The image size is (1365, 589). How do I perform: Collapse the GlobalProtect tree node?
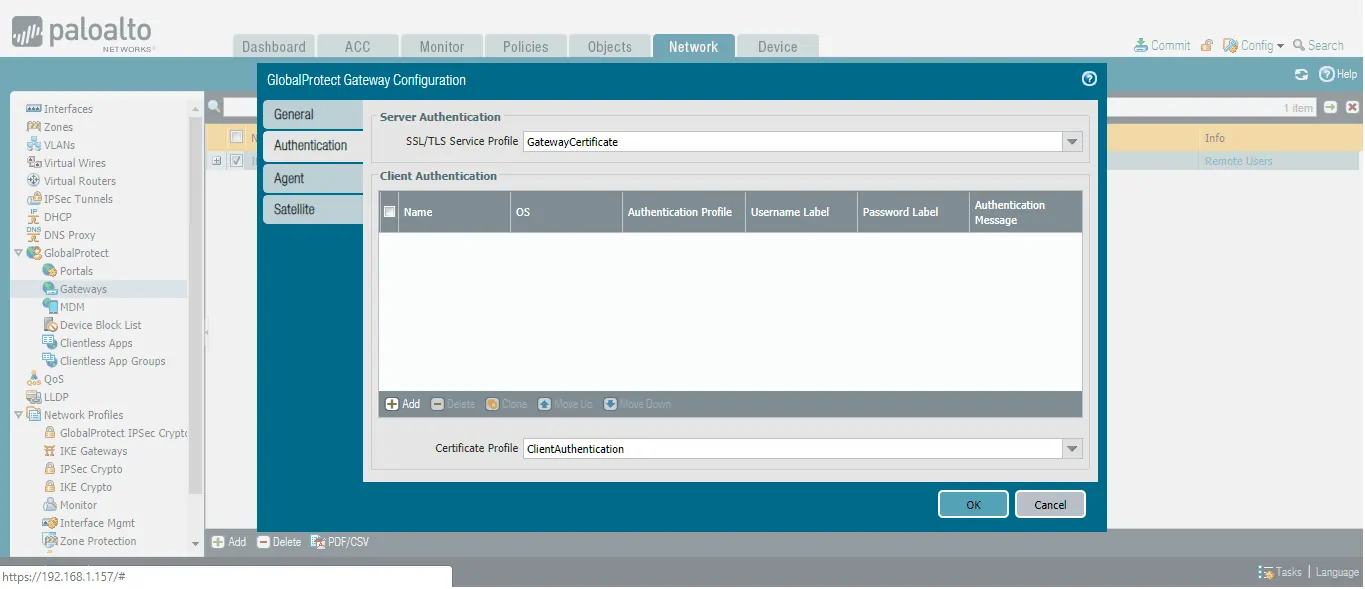18,253
